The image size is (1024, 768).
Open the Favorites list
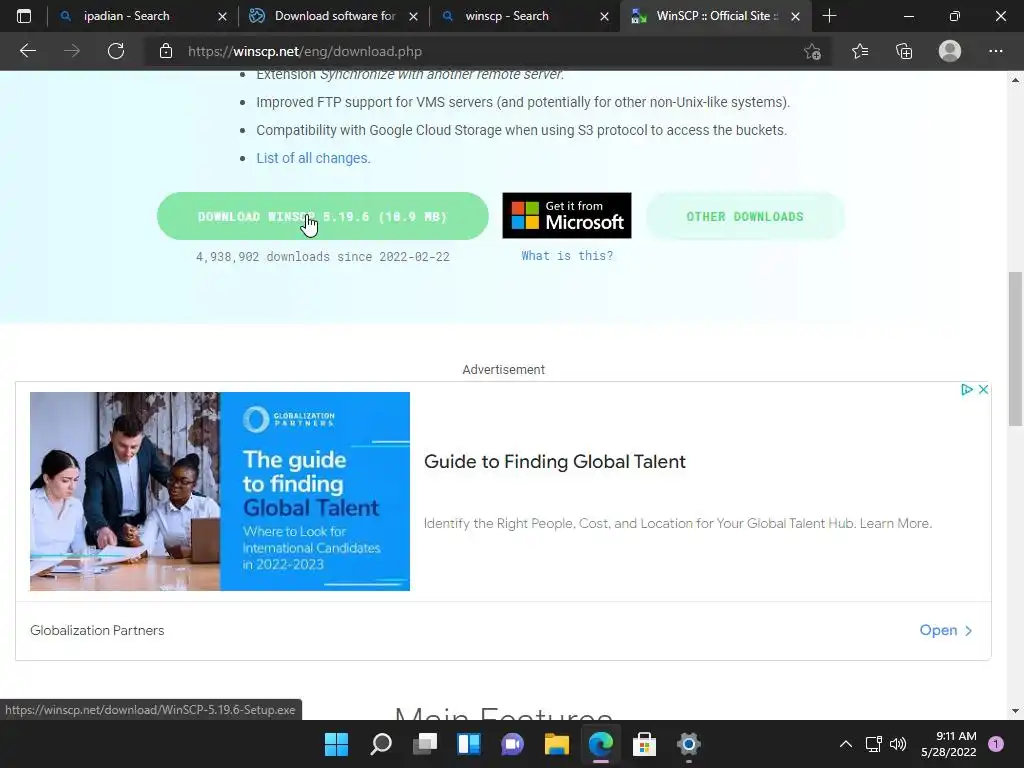[860, 51]
